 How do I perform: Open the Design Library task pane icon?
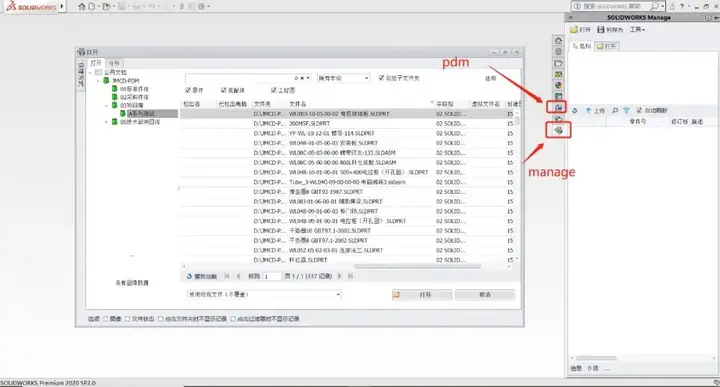click(x=558, y=51)
